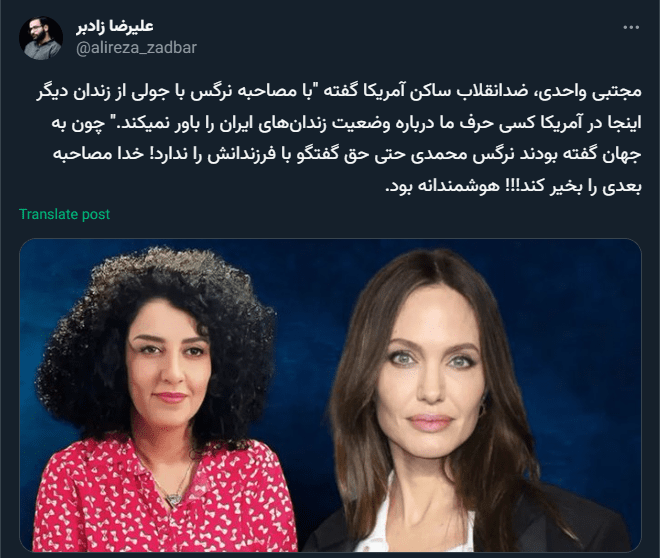This screenshot has height=558, width=660.
Task: Click the first tweet line starting مجتبی واحدی
Action: tap(338, 92)
